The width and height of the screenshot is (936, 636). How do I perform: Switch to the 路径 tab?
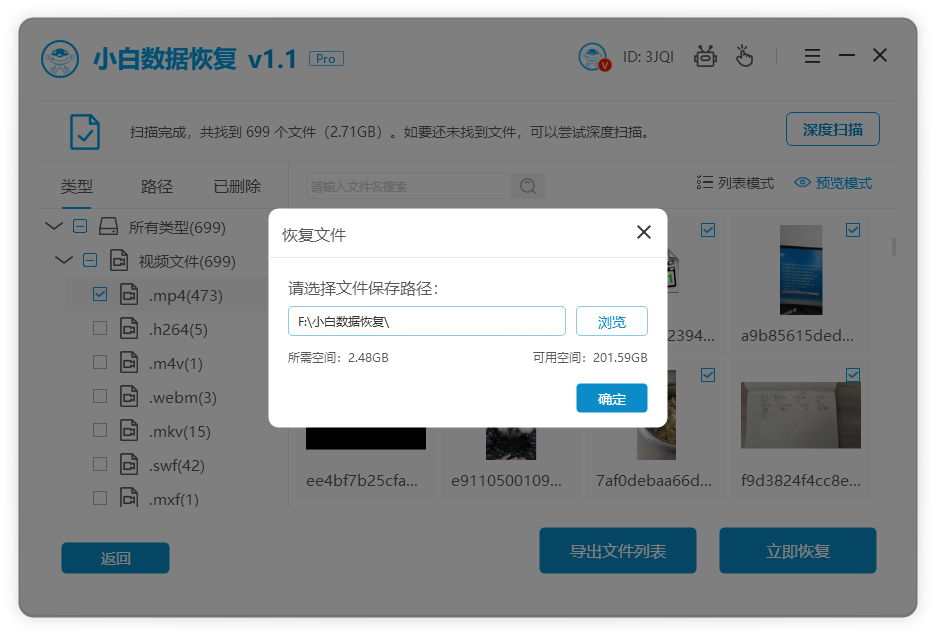[157, 187]
